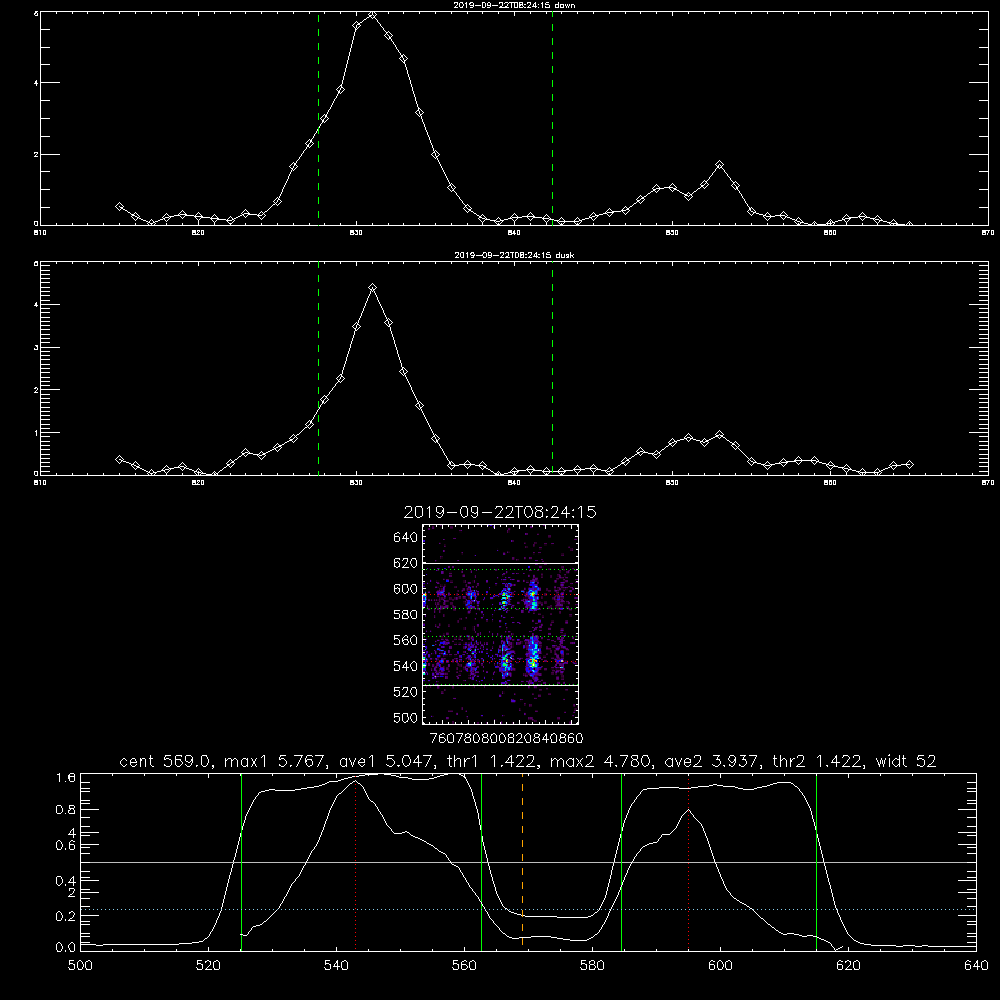1000x1000 pixels.
Task: Click the colored spectral image thumbnail
Action: point(501,624)
